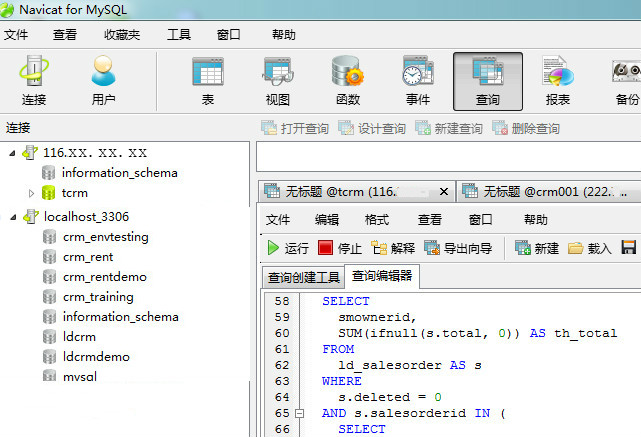Select 116.xx.xx.xx connection in tree
The height and width of the screenshot is (437, 641).
pos(95,153)
